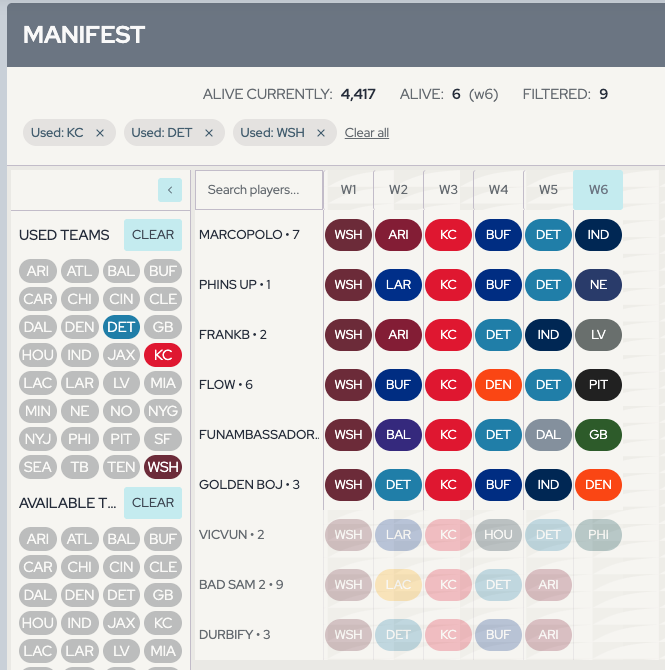Collapse the filter sidebar with the chevron
Image resolution: width=665 pixels, height=670 pixels.
tap(170, 190)
